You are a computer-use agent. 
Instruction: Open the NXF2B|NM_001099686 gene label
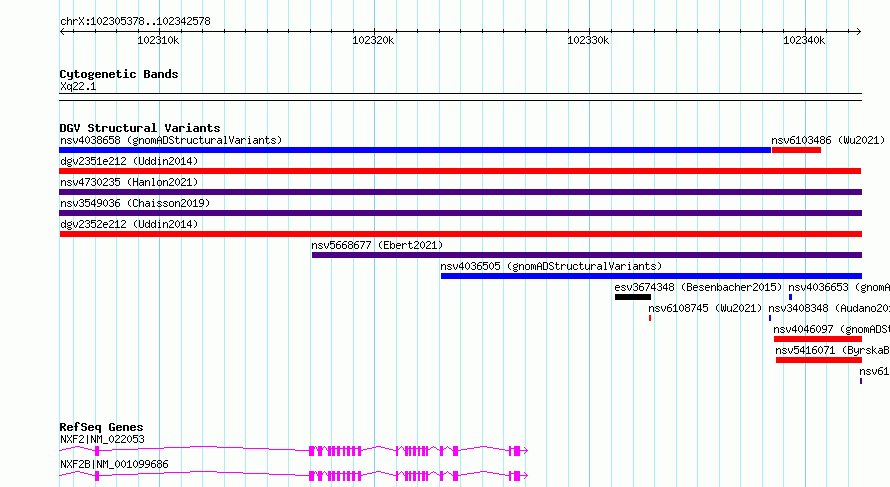pos(114,464)
